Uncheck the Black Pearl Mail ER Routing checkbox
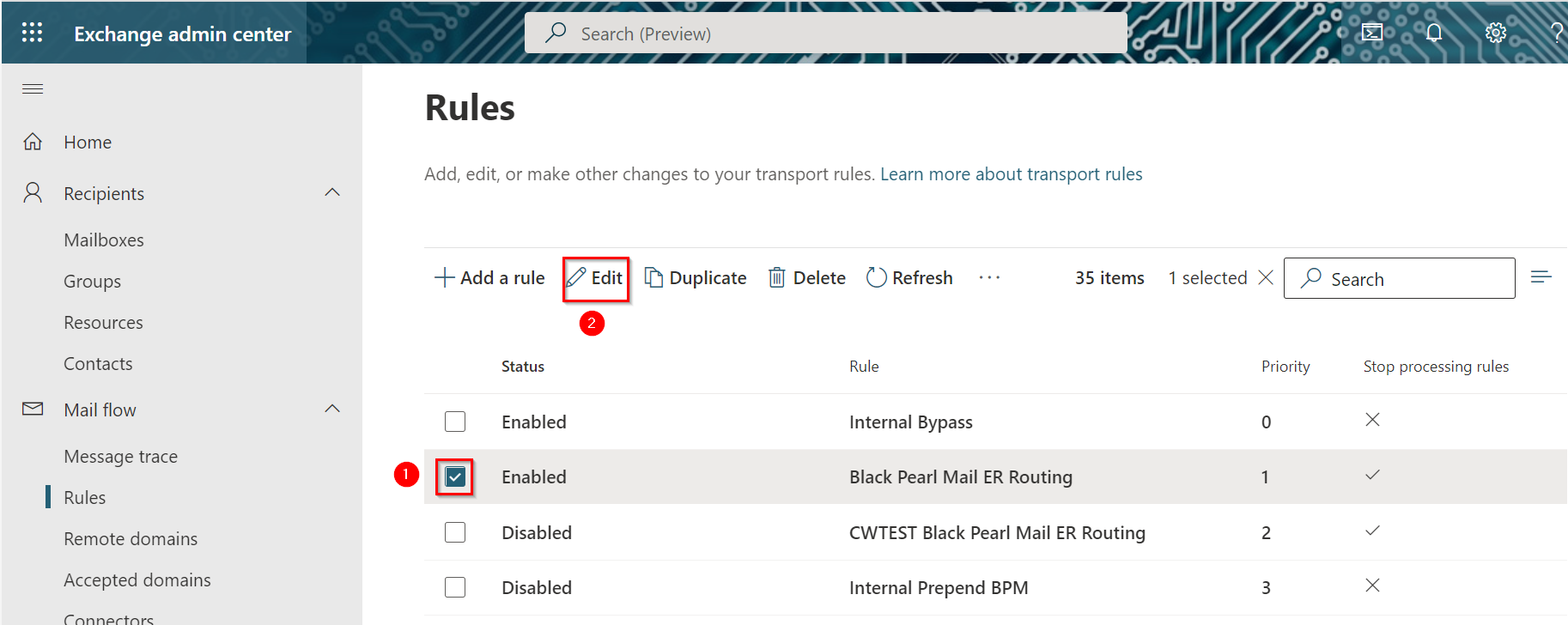 (455, 476)
